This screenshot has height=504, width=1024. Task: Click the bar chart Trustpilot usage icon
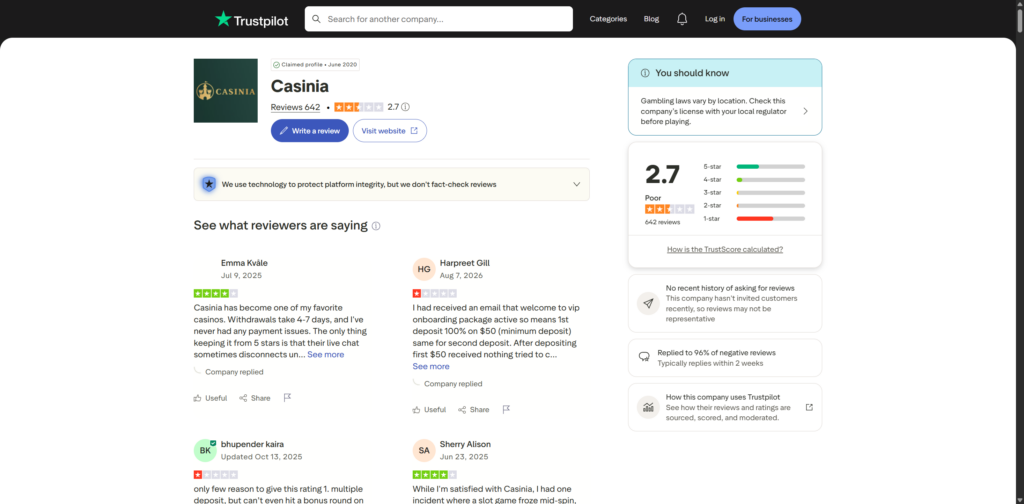click(648, 407)
